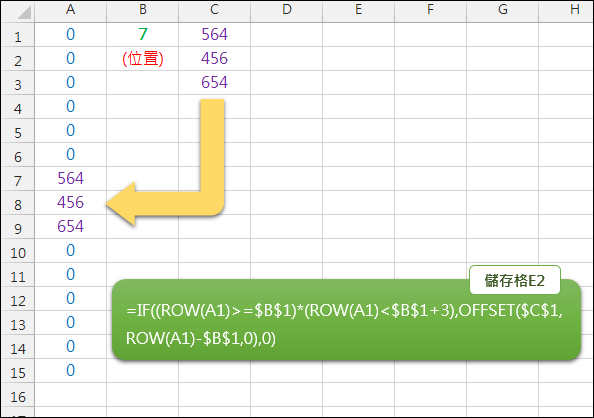Image resolution: width=594 pixels, height=418 pixels.
Task: Select row 8 header
Action: coord(18,203)
